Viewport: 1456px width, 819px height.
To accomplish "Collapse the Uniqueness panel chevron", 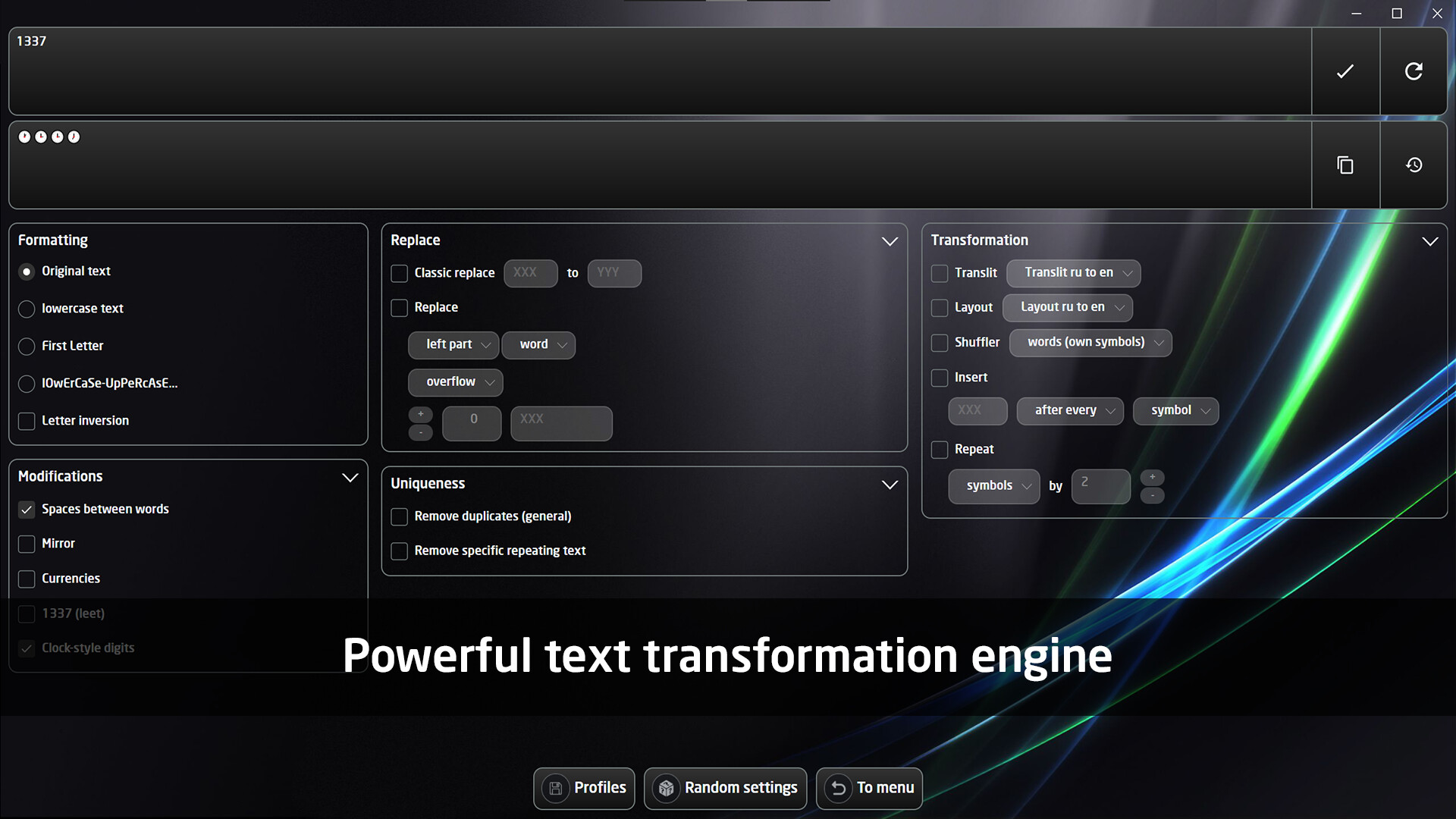I will pyautogui.click(x=890, y=485).
